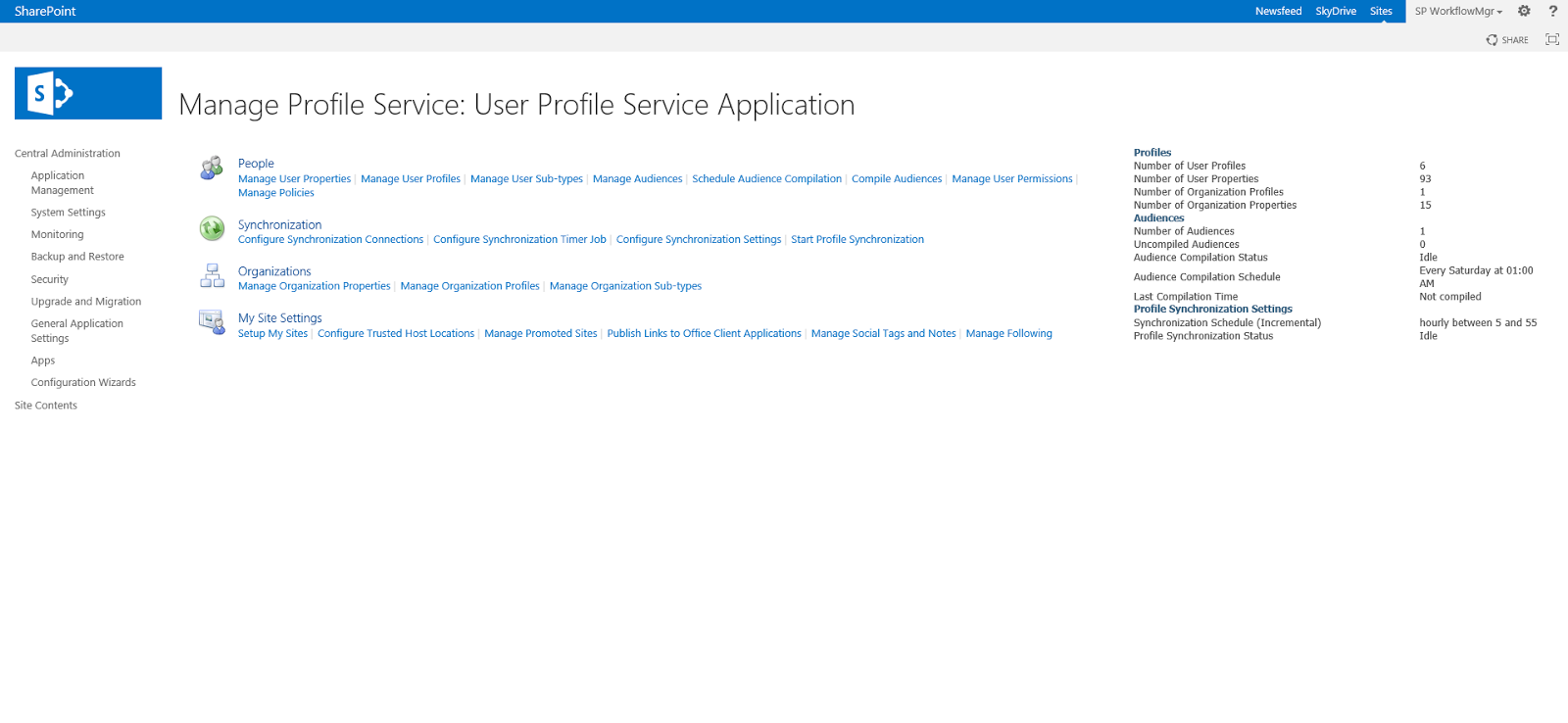Open SkyDrive in the top bar

pyautogui.click(x=1336, y=12)
